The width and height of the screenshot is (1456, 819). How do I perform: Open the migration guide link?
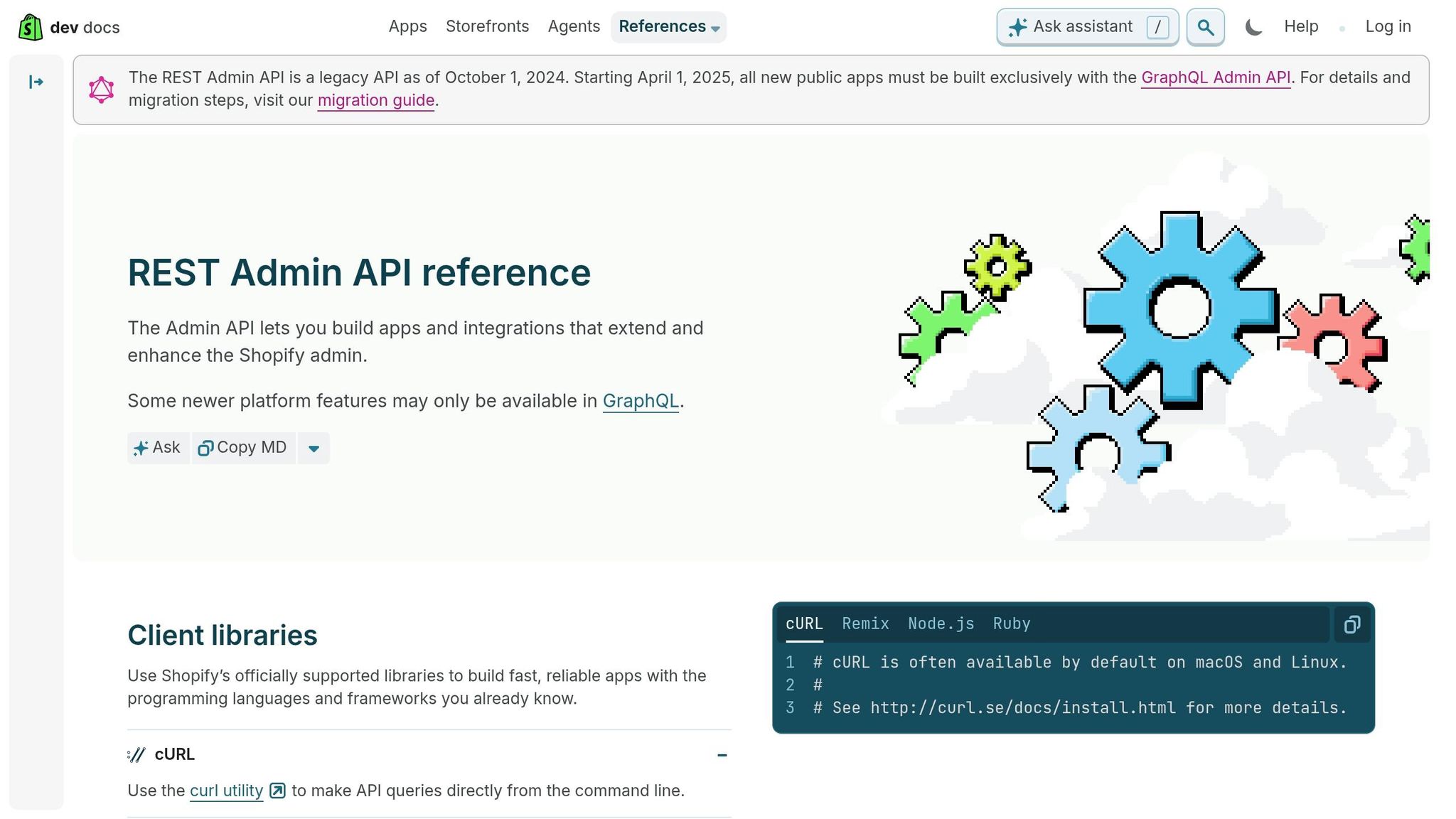click(375, 100)
